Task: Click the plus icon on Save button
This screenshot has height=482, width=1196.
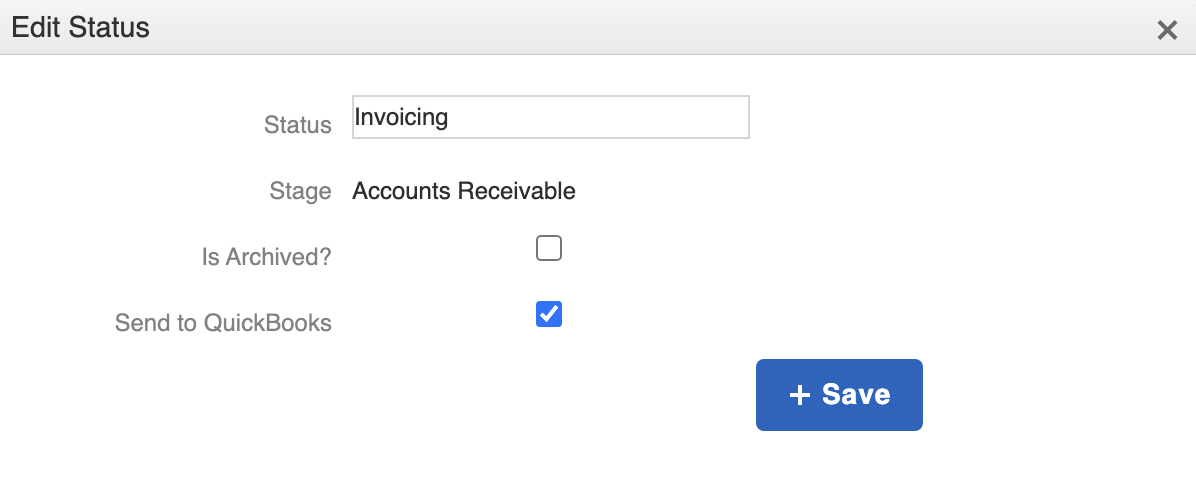Action: pos(799,395)
